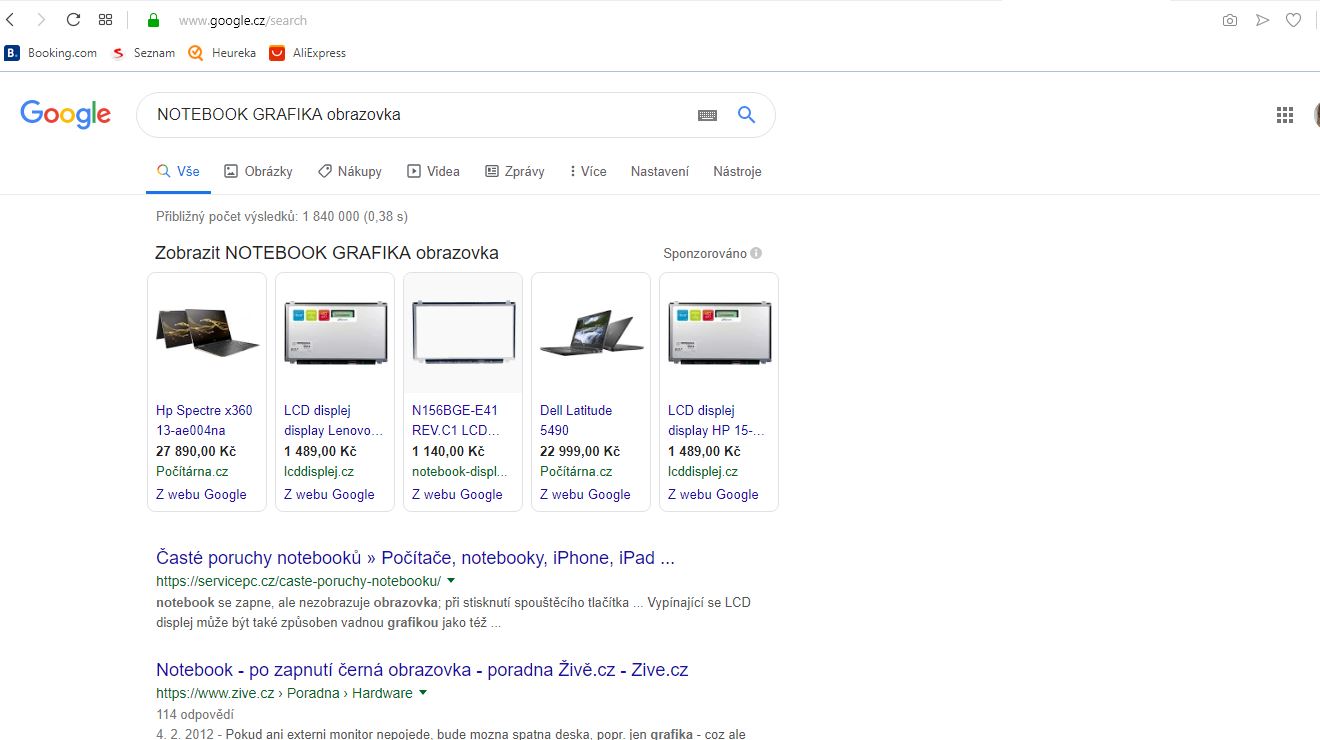This screenshot has width=1320, height=740.
Task: Click the 27 890,00 Kč price
Action: click(x=196, y=451)
